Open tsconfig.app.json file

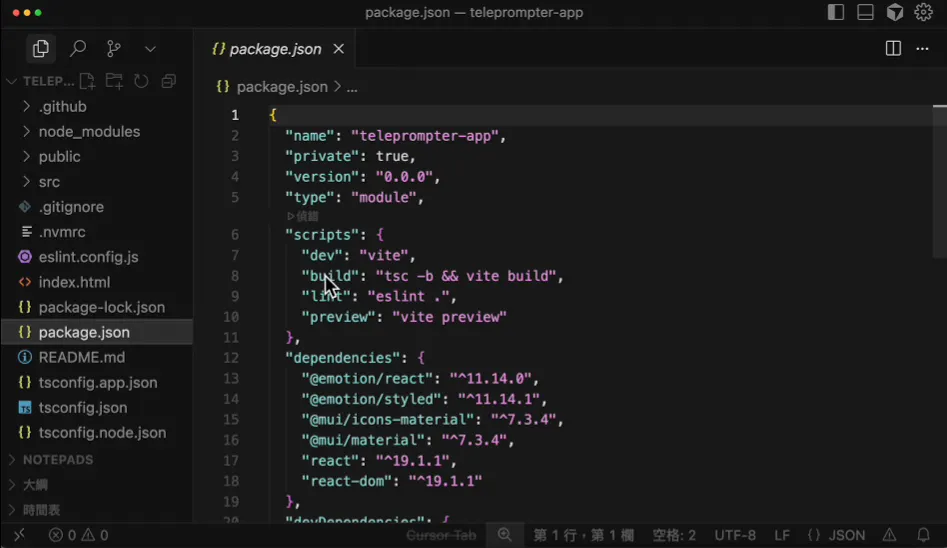coord(97,382)
